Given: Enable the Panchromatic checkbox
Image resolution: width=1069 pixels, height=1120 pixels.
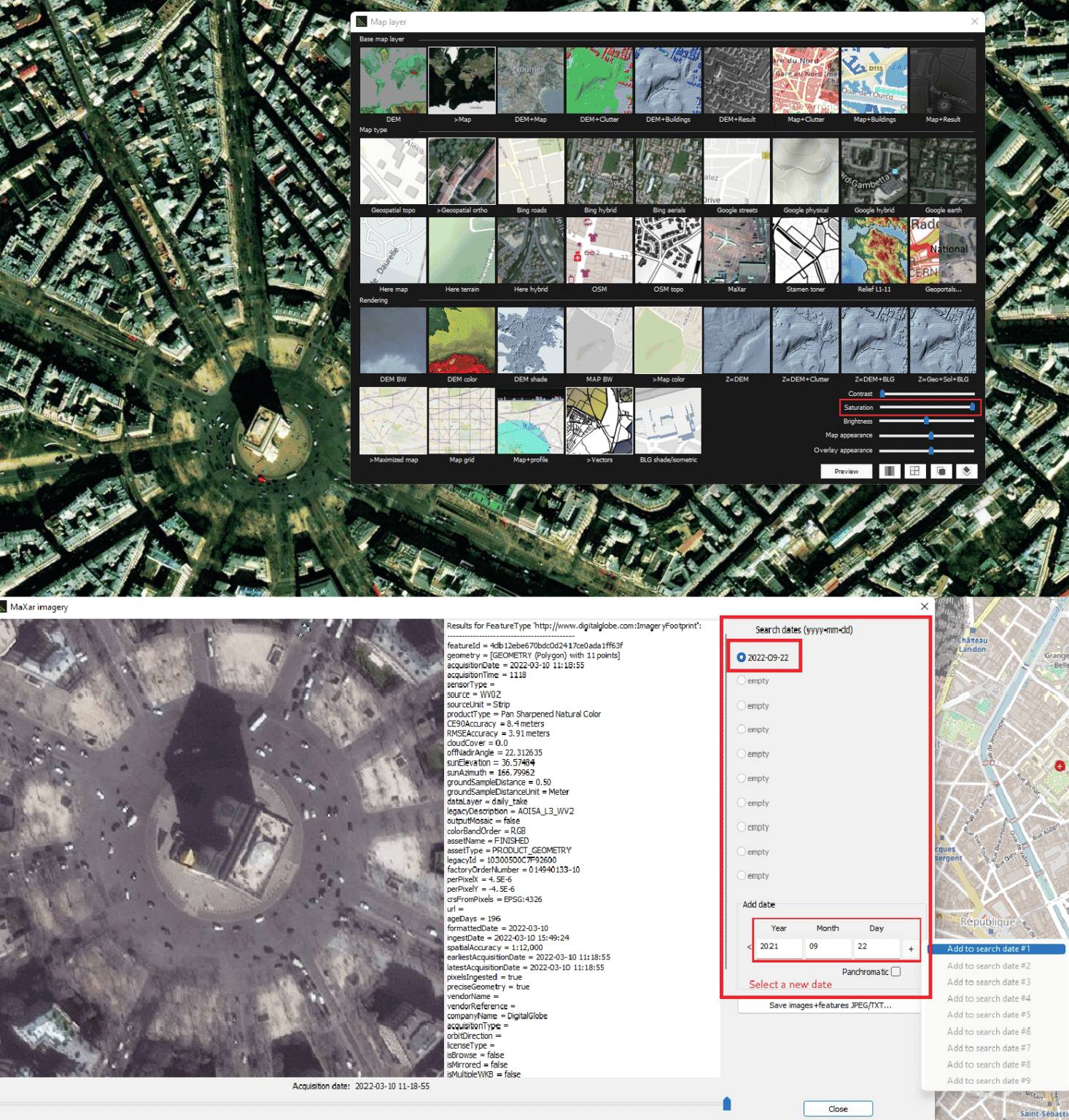Looking at the screenshot, I should pos(895,971).
